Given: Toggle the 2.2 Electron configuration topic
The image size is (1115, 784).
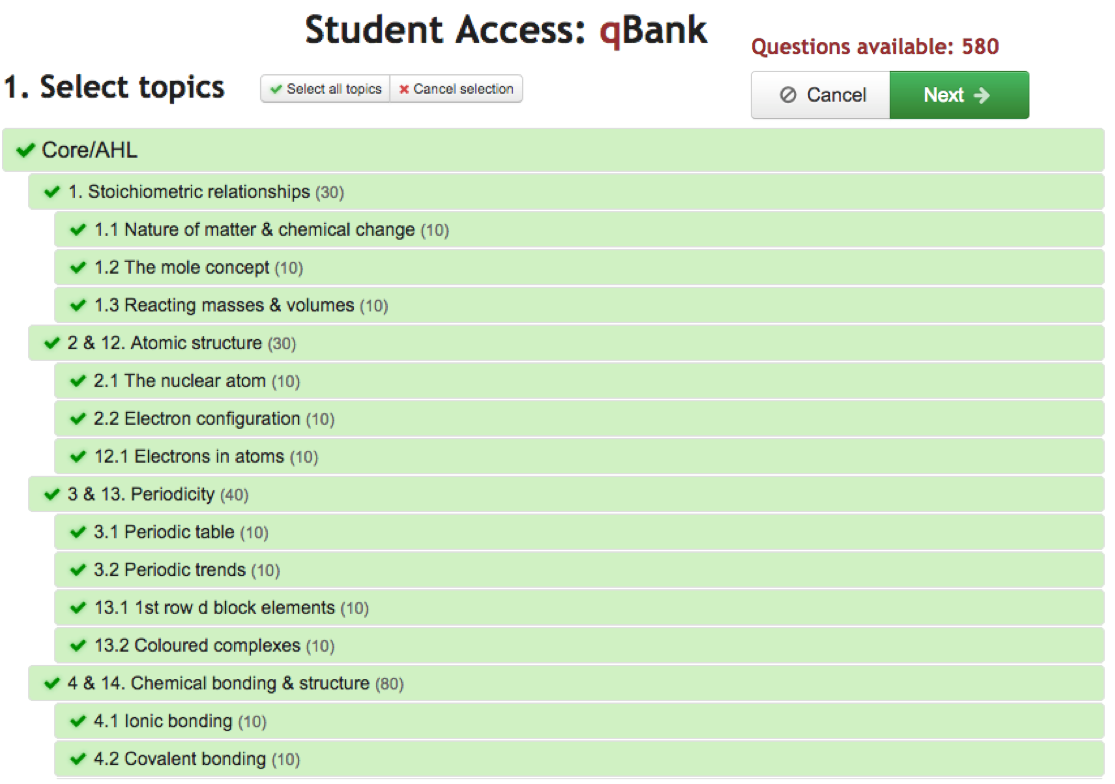Looking at the screenshot, I should [580, 419].
